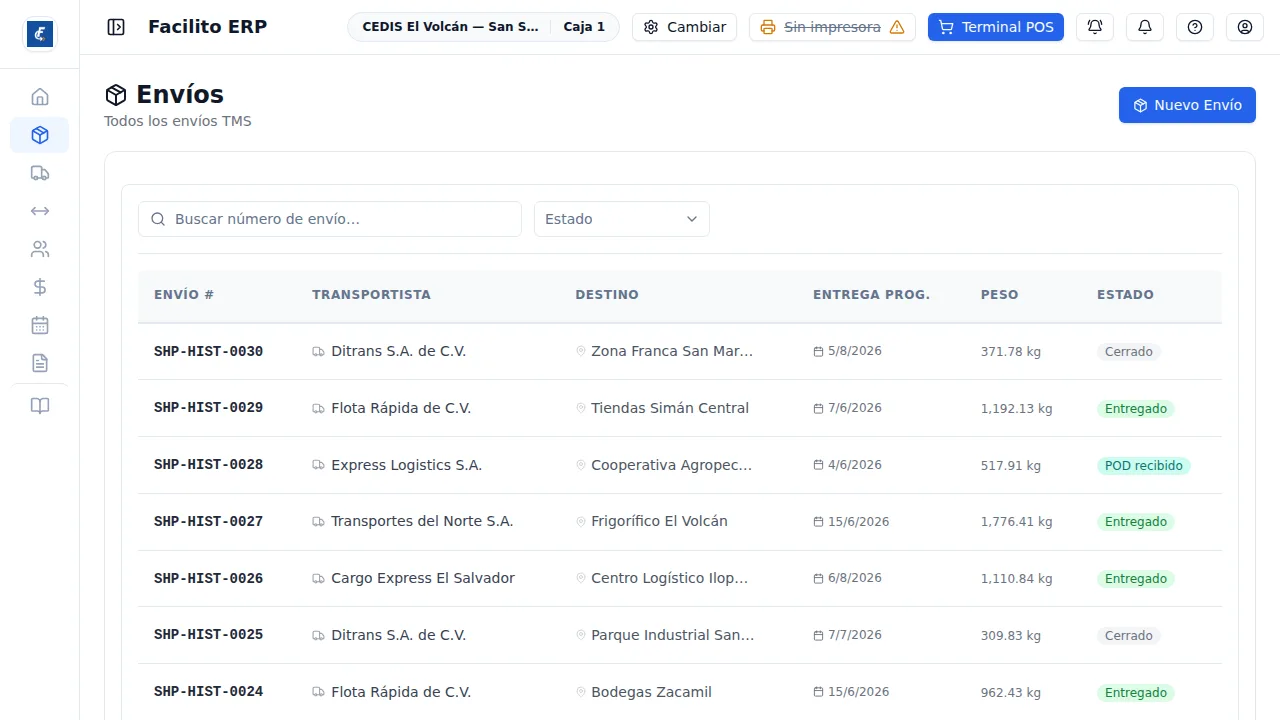Open CEDIS El Volcán location selector
Viewport: 1280px width, 720px height.
click(x=483, y=27)
